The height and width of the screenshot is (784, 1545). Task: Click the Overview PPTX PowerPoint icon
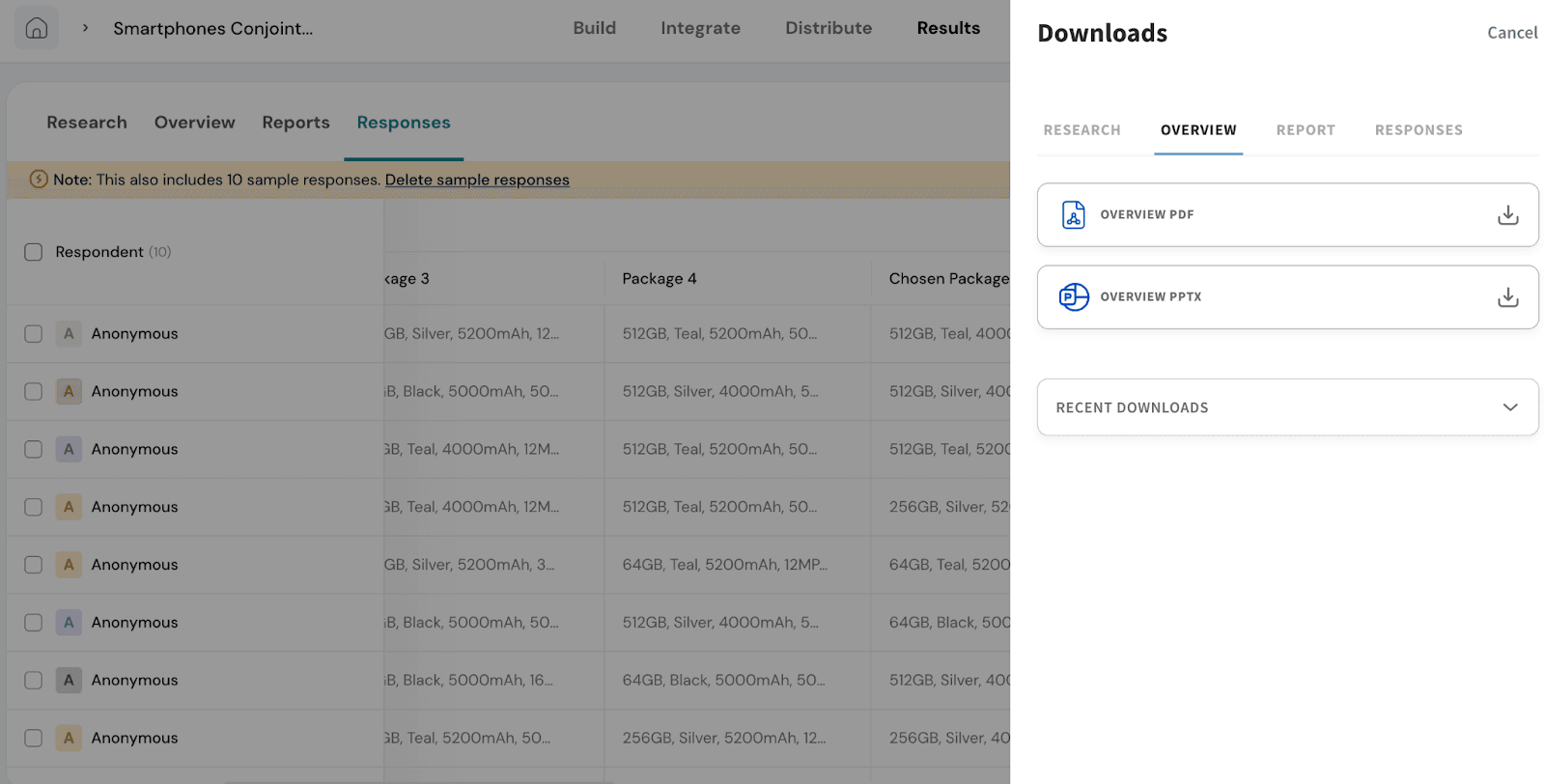[1073, 296]
